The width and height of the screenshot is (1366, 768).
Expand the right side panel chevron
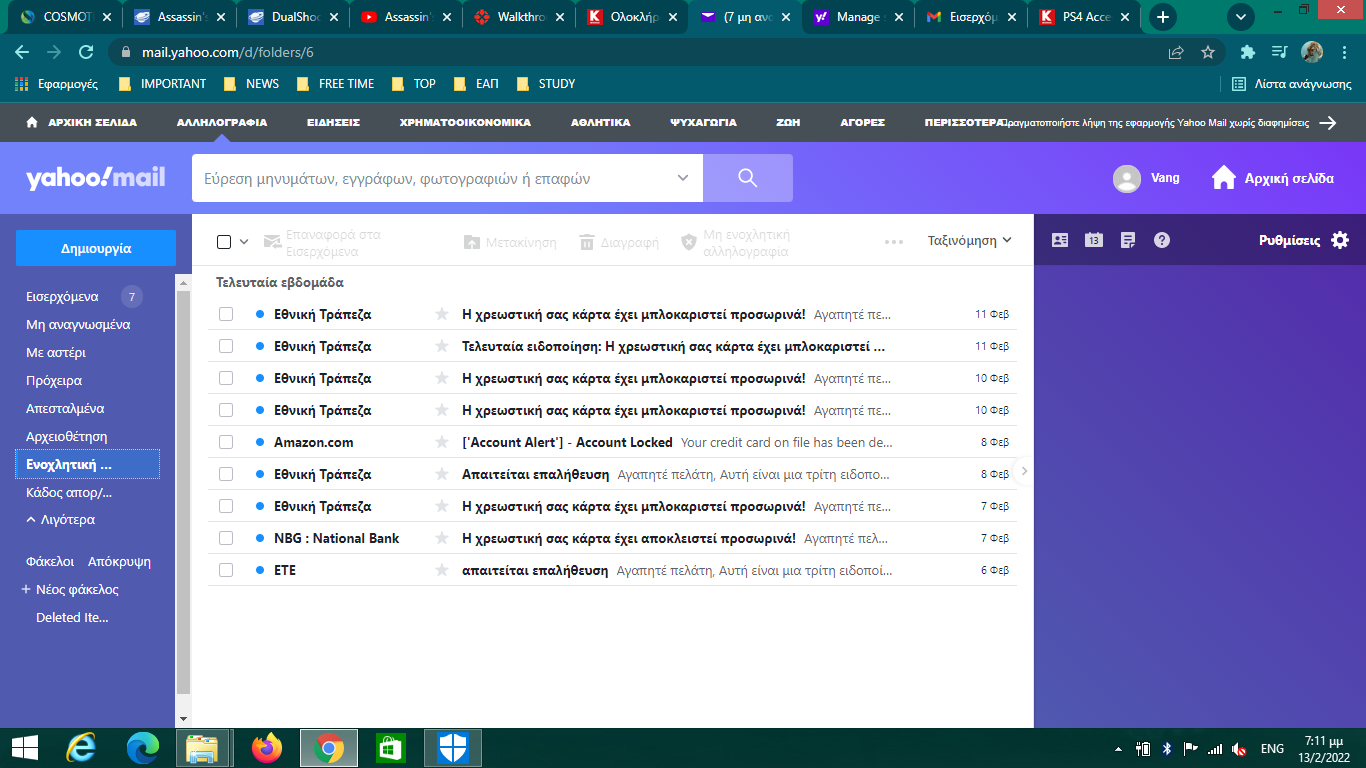[1023, 471]
